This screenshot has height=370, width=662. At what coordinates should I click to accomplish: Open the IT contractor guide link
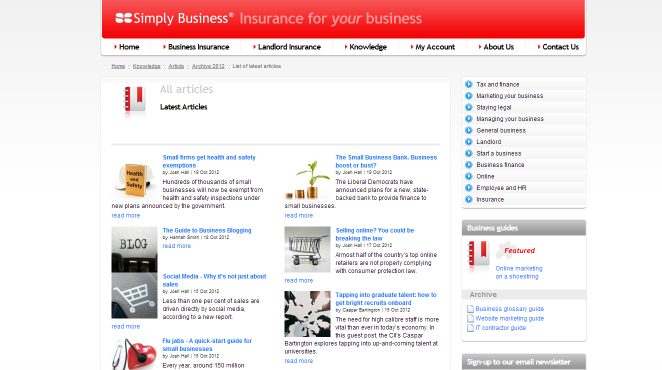tap(501, 328)
